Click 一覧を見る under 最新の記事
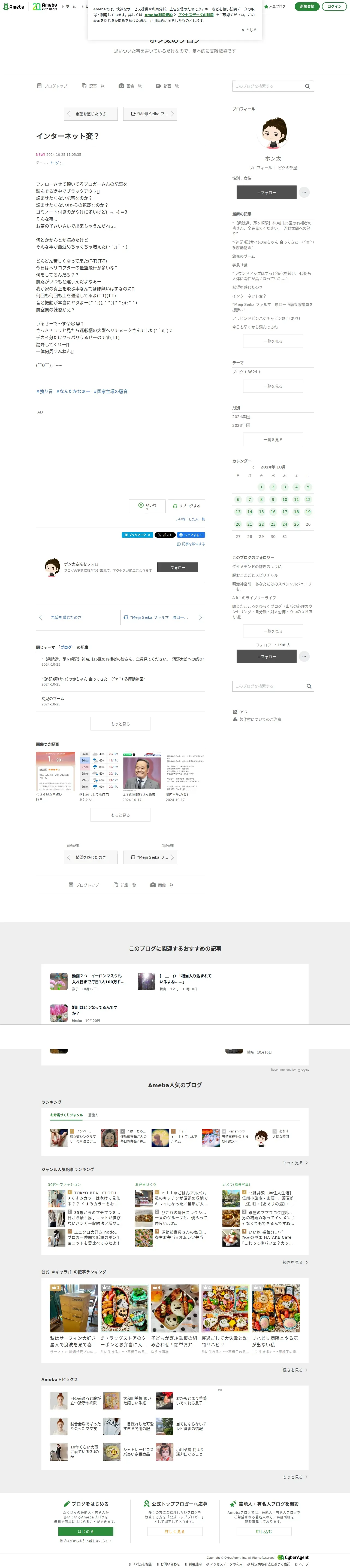Viewport: 350px width, 1568px height. 273,342
